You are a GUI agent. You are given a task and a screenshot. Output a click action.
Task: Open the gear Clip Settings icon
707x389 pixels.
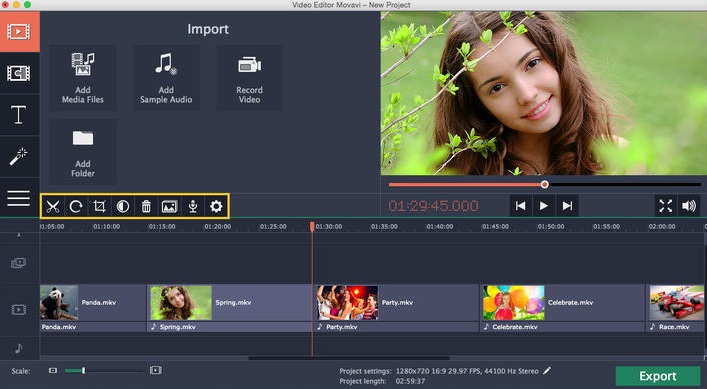pyautogui.click(x=216, y=206)
